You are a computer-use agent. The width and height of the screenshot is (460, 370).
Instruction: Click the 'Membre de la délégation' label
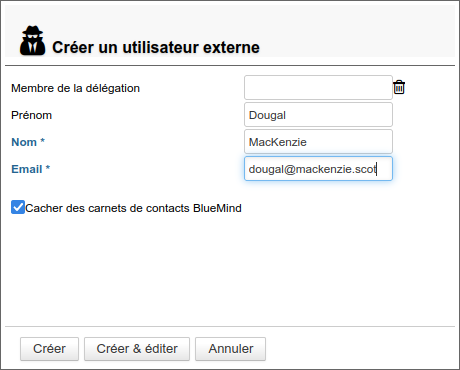click(x=75, y=88)
